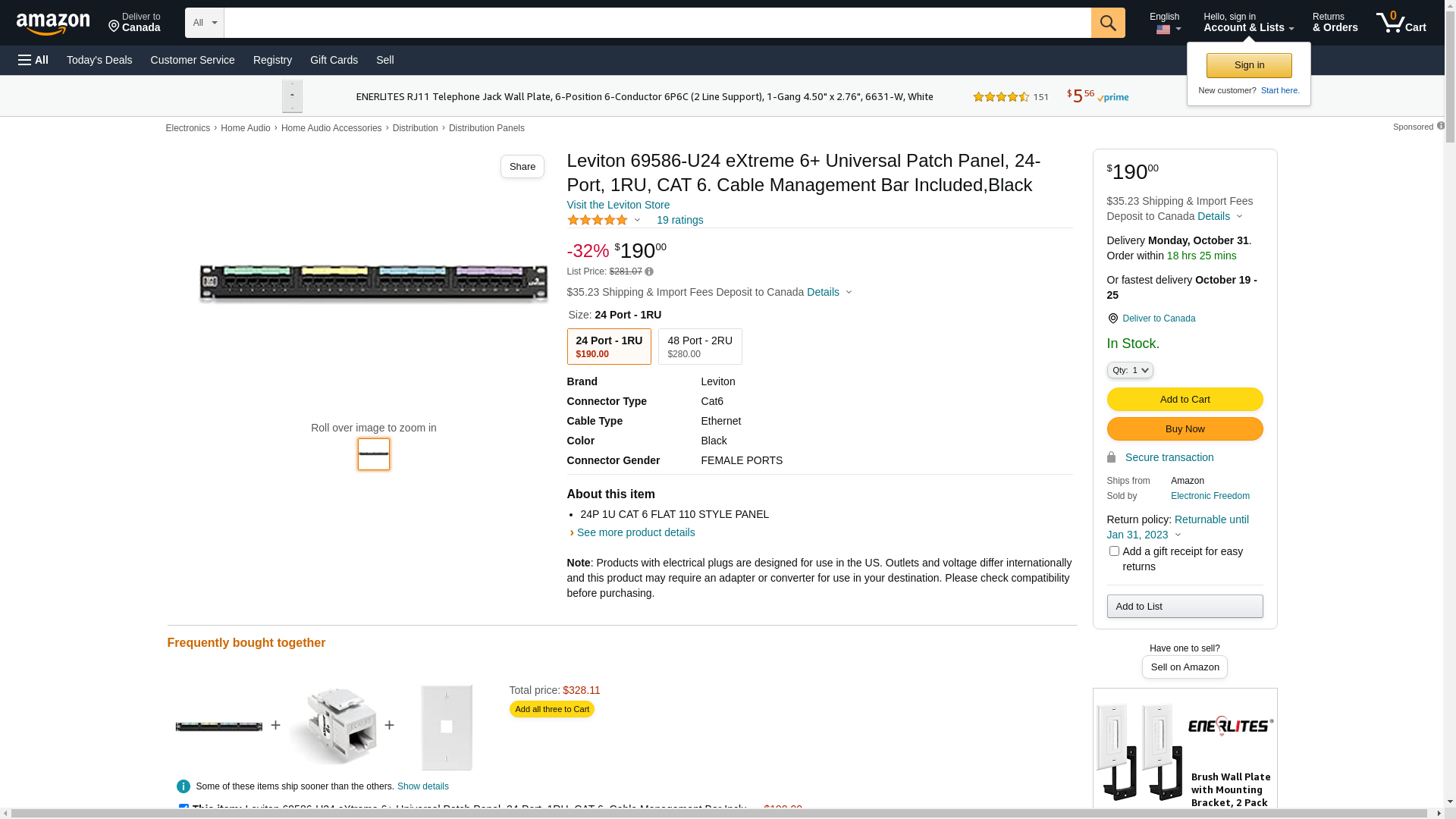Click the list price info icon

click(649, 271)
